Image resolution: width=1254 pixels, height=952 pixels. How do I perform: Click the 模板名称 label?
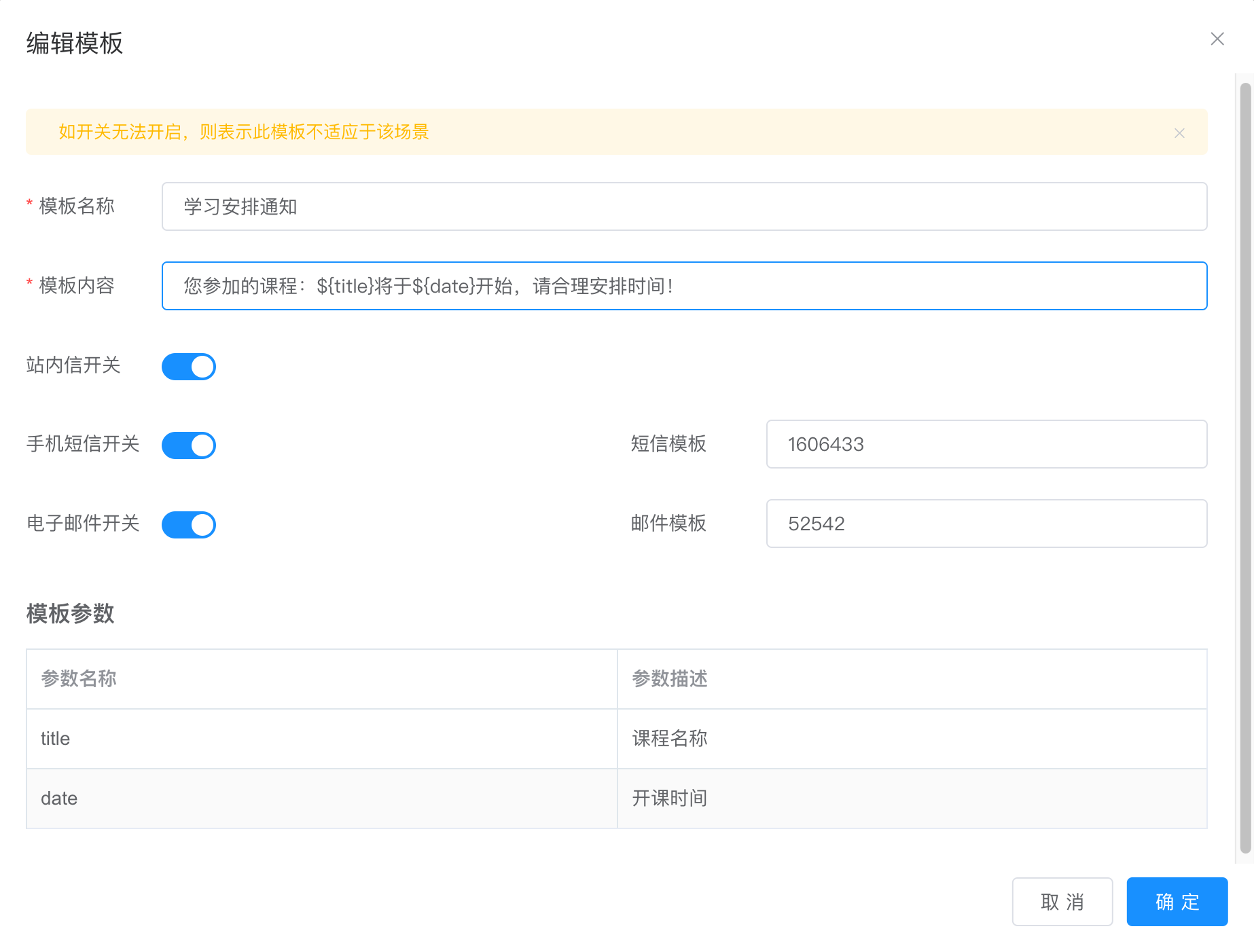[77, 206]
